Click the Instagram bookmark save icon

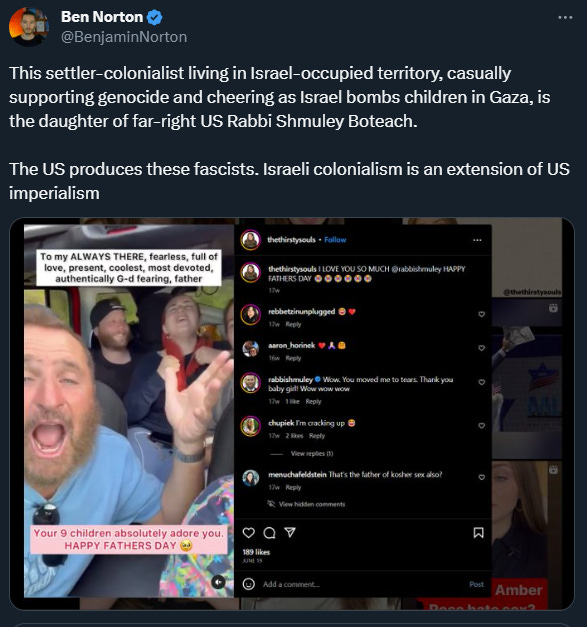(x=478, y=533)
